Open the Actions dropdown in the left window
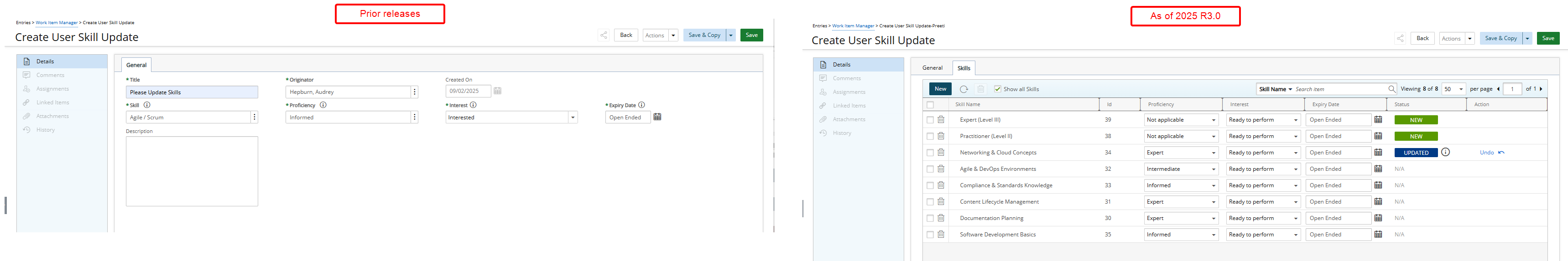Image resolution: width=1568 pixels, height=261 pixels. [x=673, y=35]
